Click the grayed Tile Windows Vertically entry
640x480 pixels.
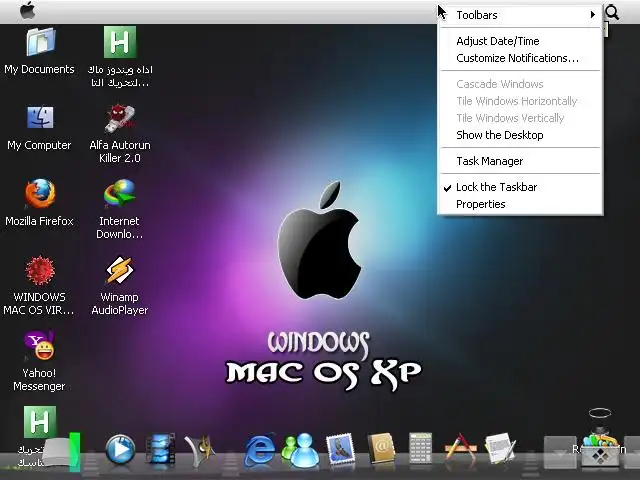pyautogui.click(x=520, y=118)
